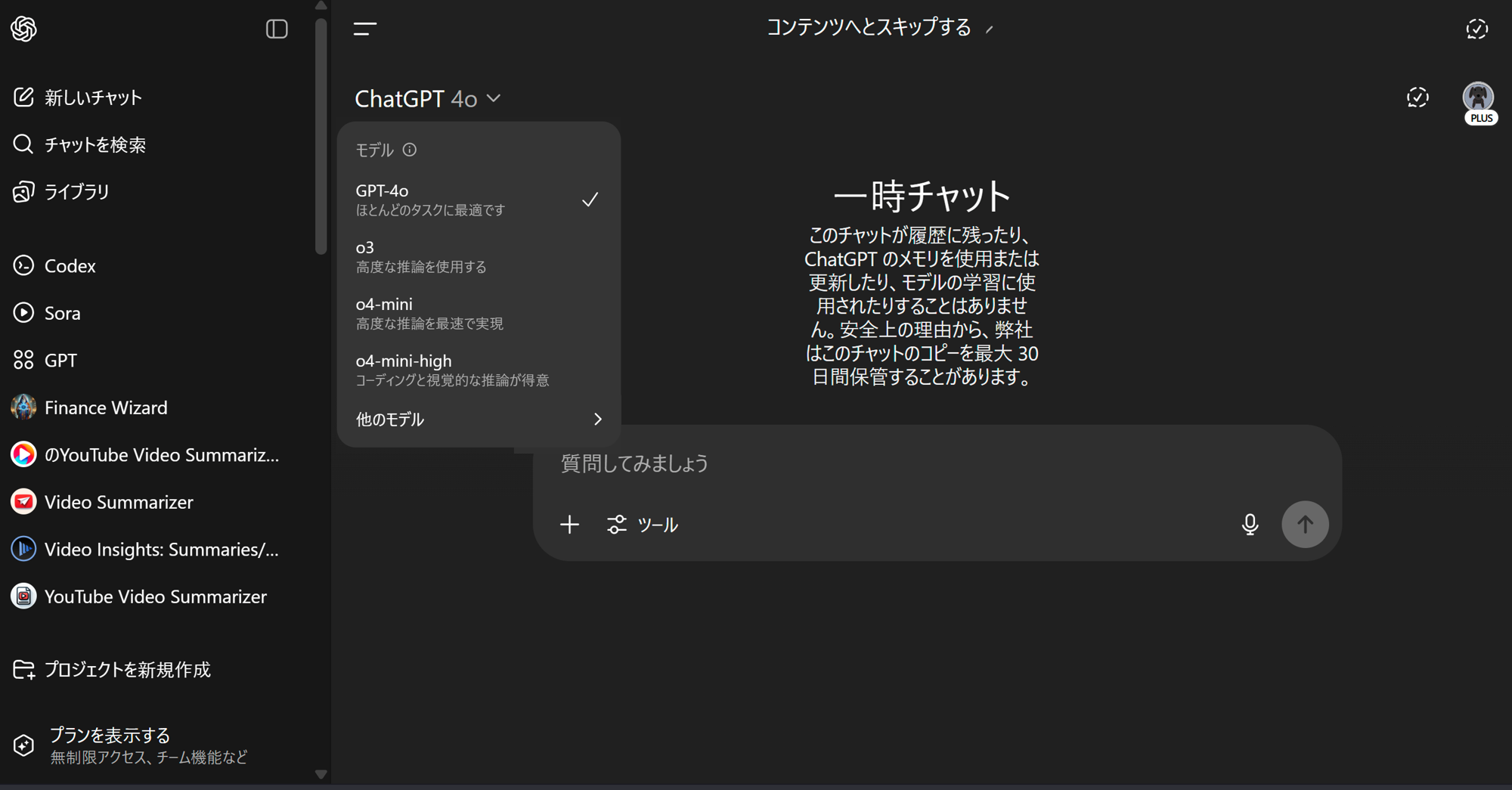
Task: Click the Codex icon in sidebar
Action: tap(23, 265)
